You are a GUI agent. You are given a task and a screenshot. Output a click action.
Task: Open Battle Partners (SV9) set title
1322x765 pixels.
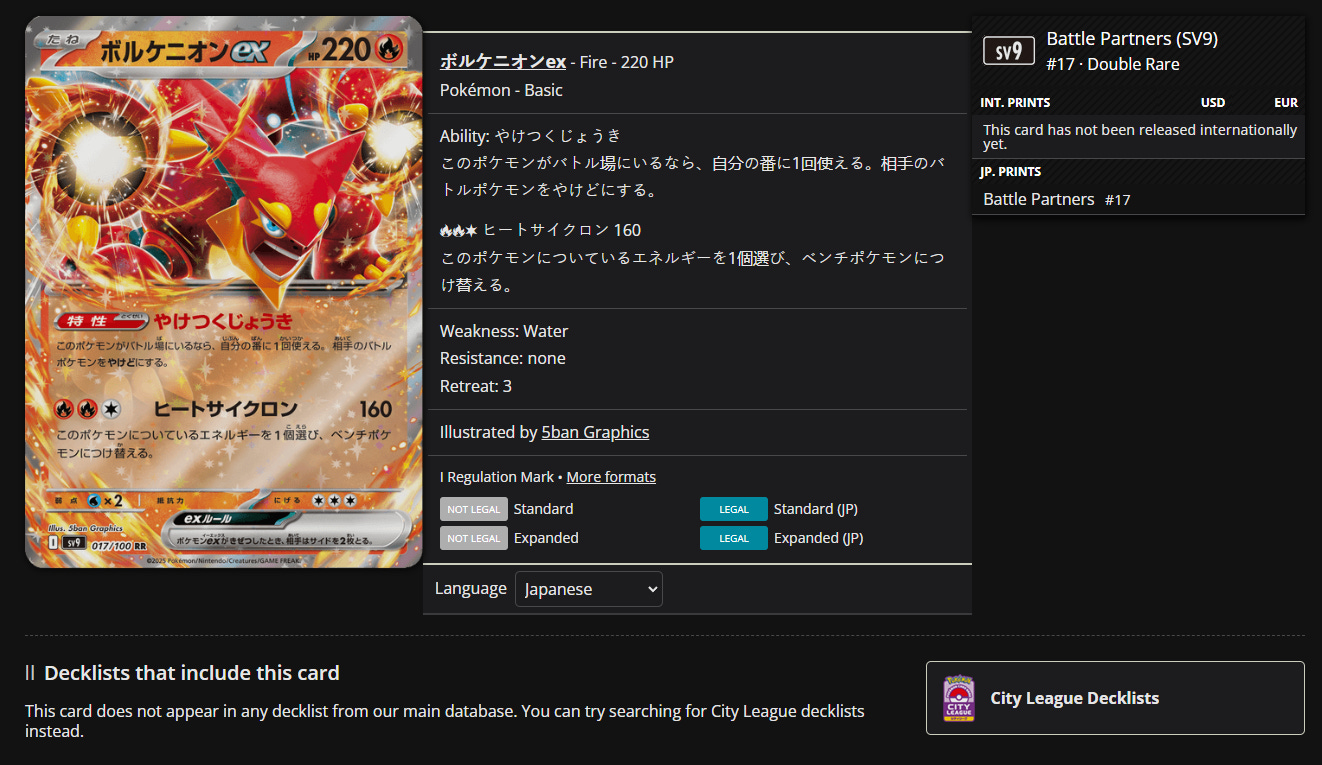point(1132,39)
